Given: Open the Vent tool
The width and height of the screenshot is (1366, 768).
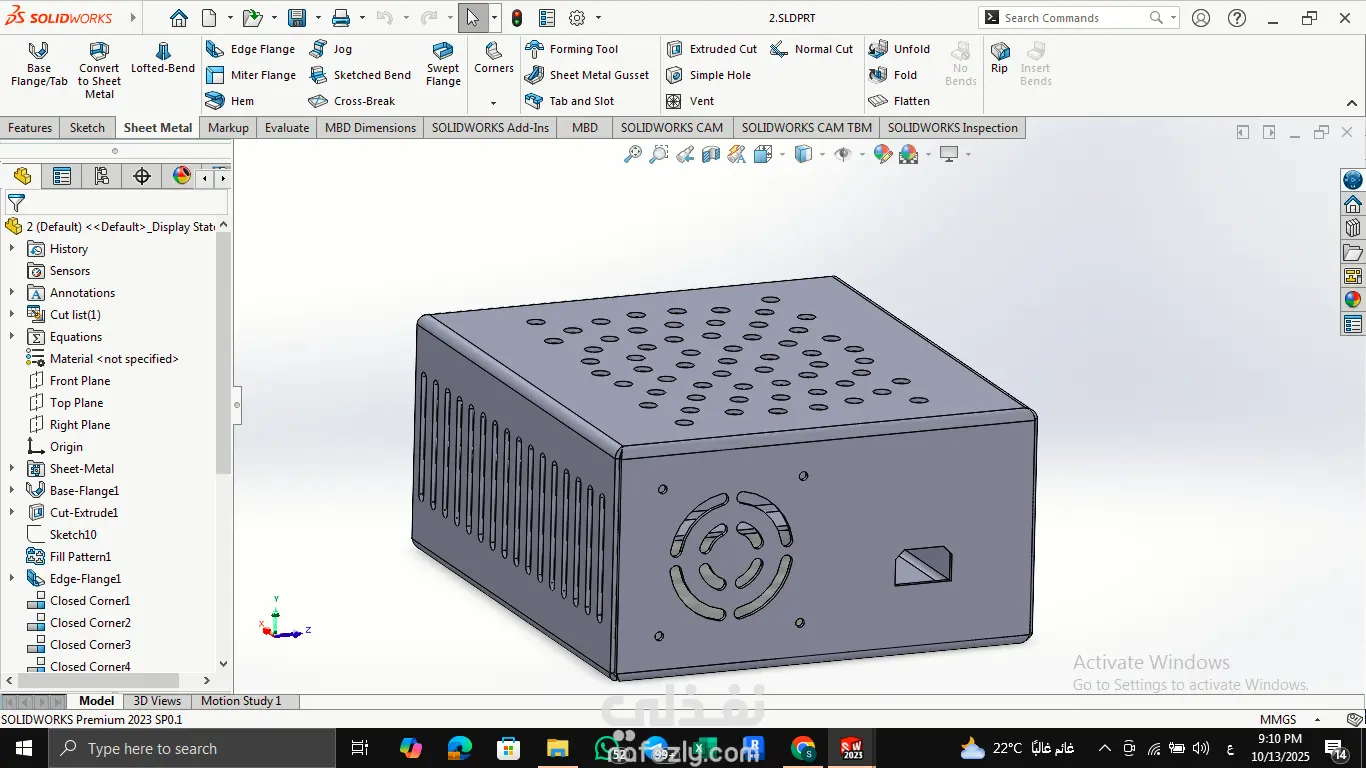Looking at the screenshot, I should [x=690, y=101].
